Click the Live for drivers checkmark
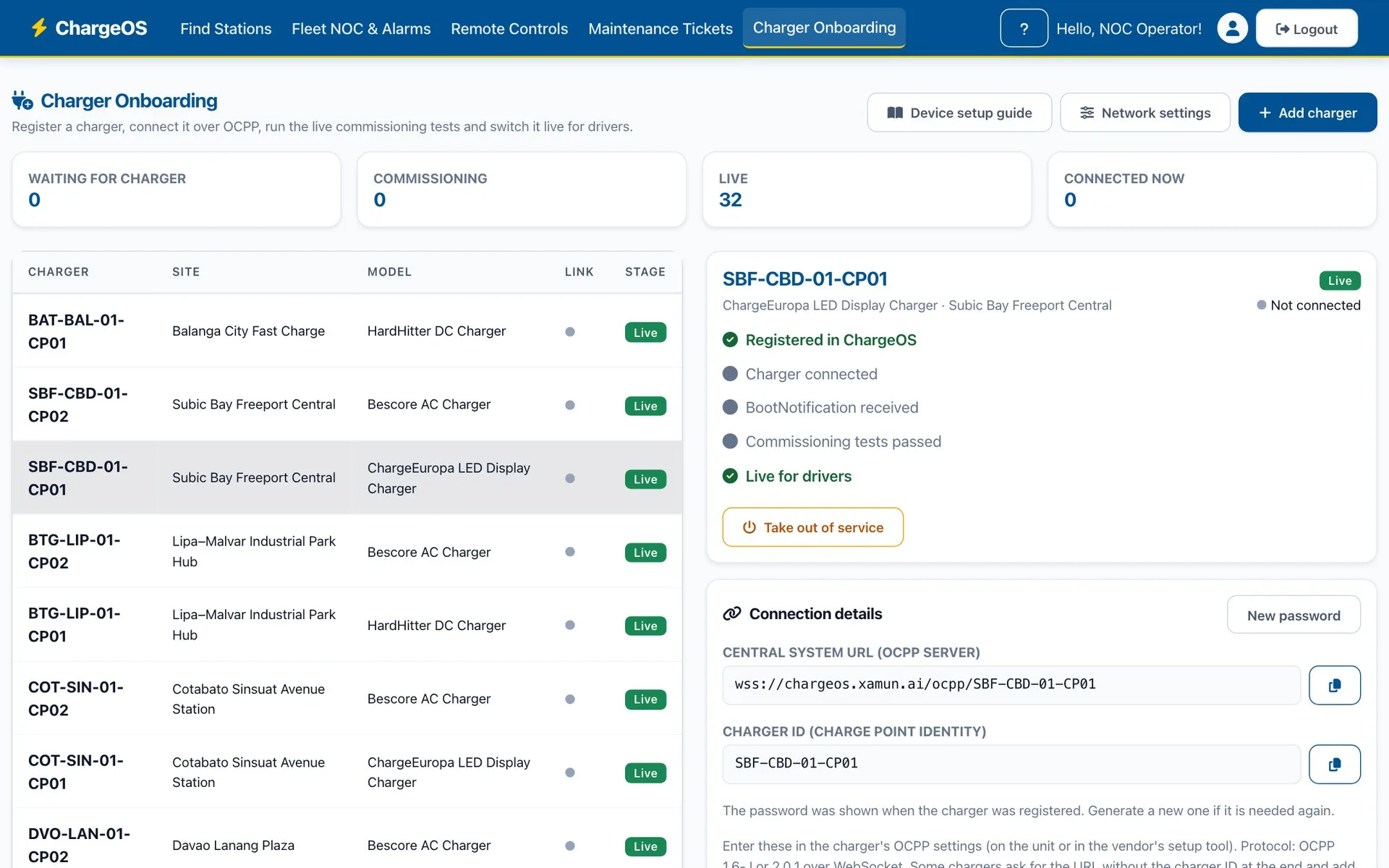 pos(730,475)
